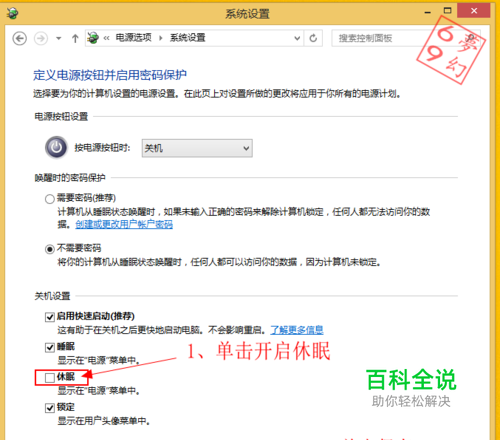Uncheck the 锁定 checkbox
Viewport: 500px width, 440px height.
pyautogui.click(x=50, y=408)
